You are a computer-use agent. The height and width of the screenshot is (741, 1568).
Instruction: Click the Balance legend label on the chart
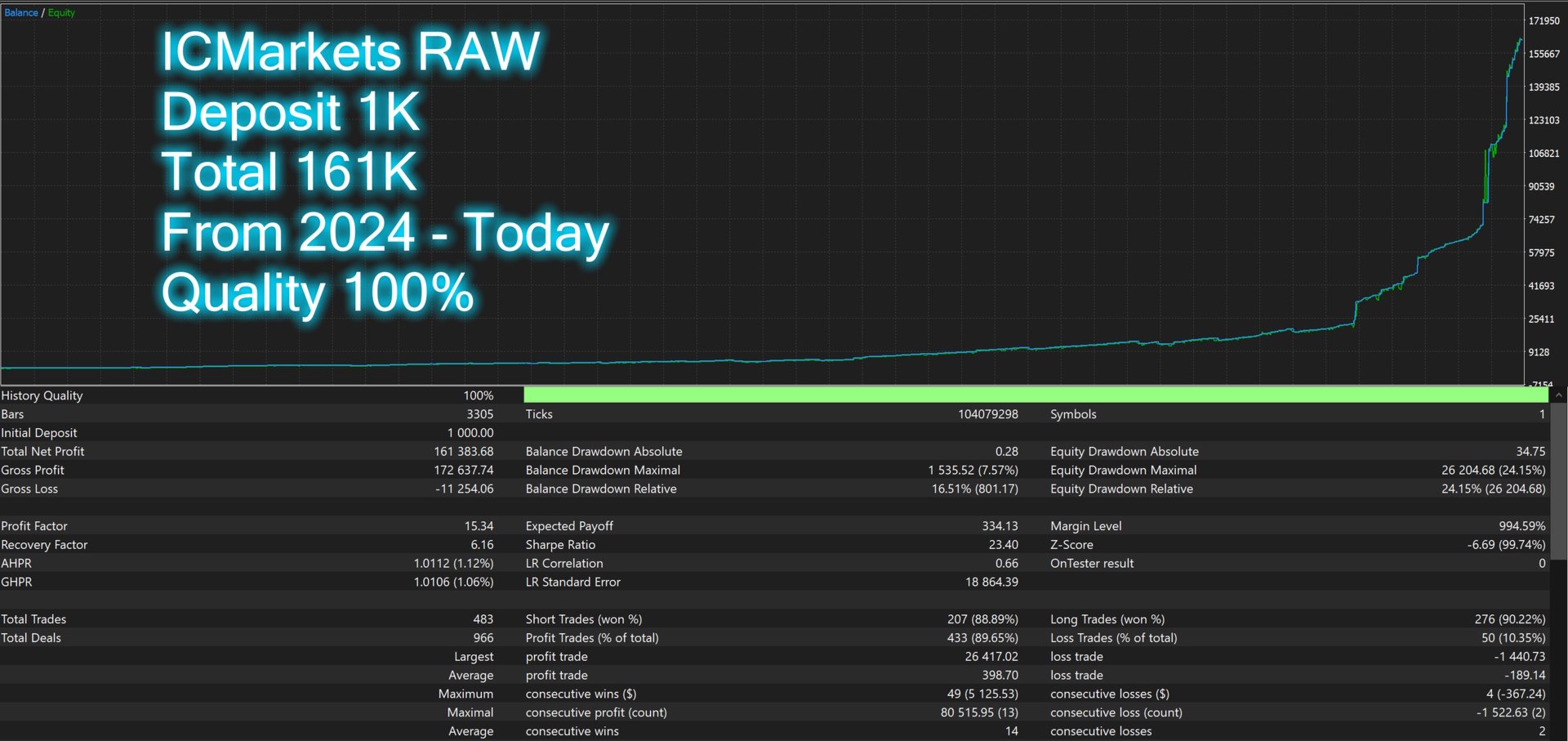point(21,12)
